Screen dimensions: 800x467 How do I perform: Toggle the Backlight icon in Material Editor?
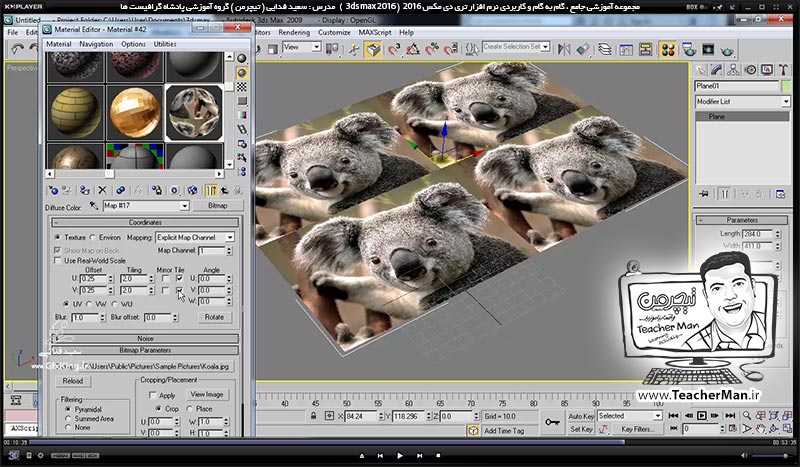coord(242,73)
